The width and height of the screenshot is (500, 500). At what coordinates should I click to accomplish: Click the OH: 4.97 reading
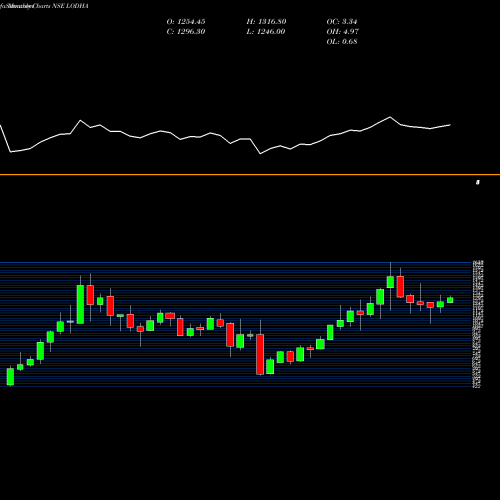[x=342, y=32]
